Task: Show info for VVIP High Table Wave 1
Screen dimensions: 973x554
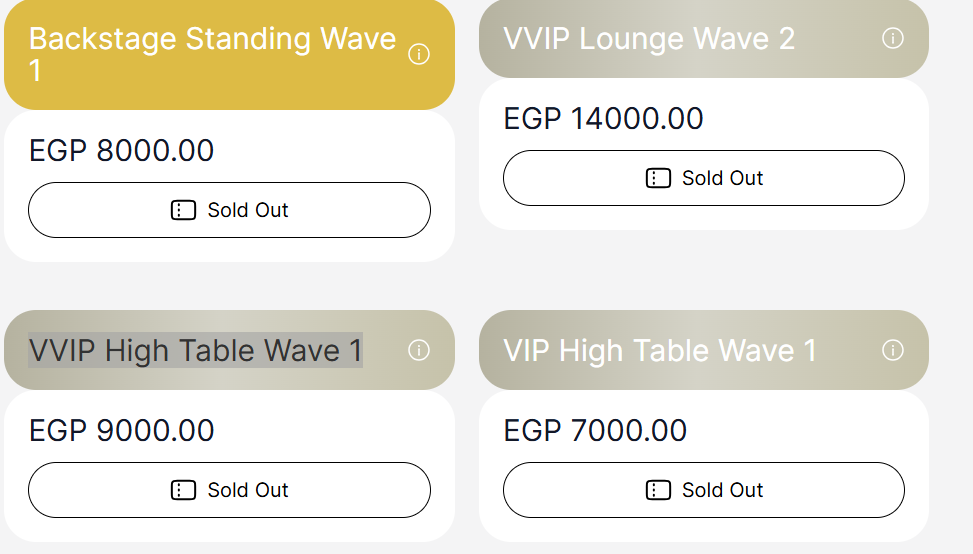Action: (x=419, y=351)
